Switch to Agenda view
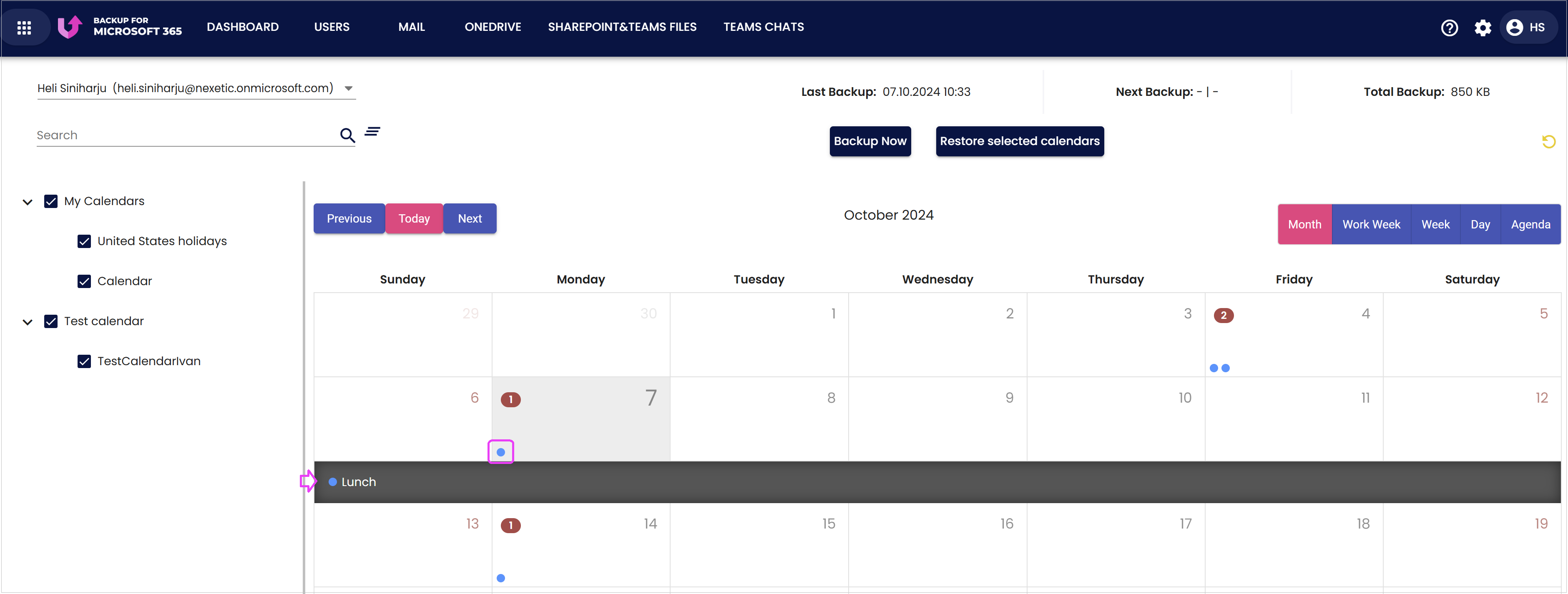Image resolution: width=1568 pixels, height=594 pixels. [1530, 225]
